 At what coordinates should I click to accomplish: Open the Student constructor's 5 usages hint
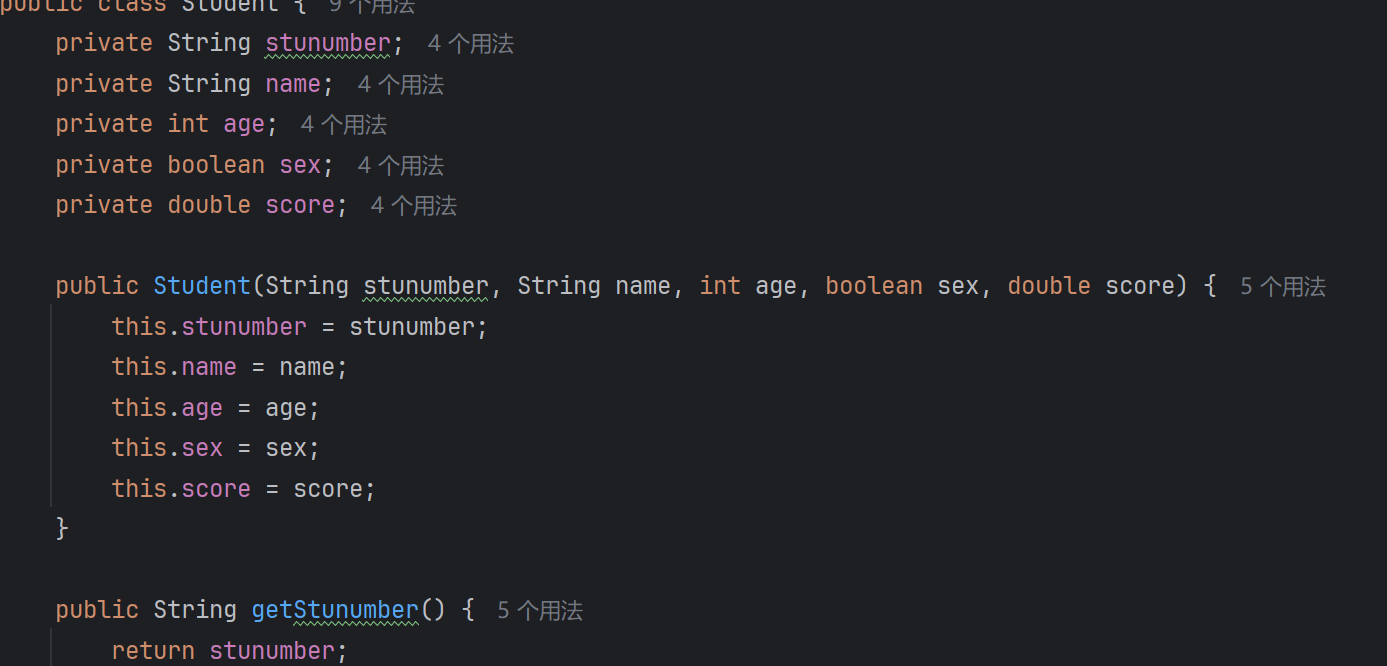(x=1282, y=287)
